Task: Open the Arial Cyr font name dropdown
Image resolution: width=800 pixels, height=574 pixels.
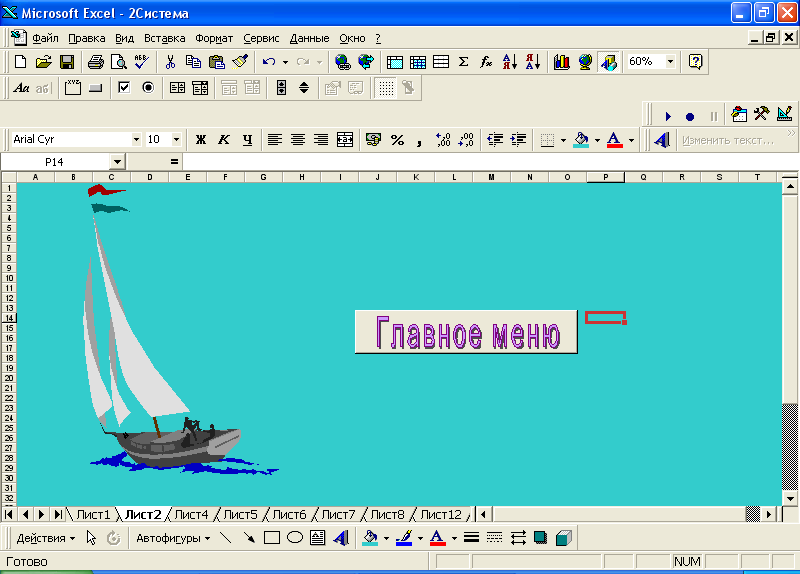Action: point(136,139)
